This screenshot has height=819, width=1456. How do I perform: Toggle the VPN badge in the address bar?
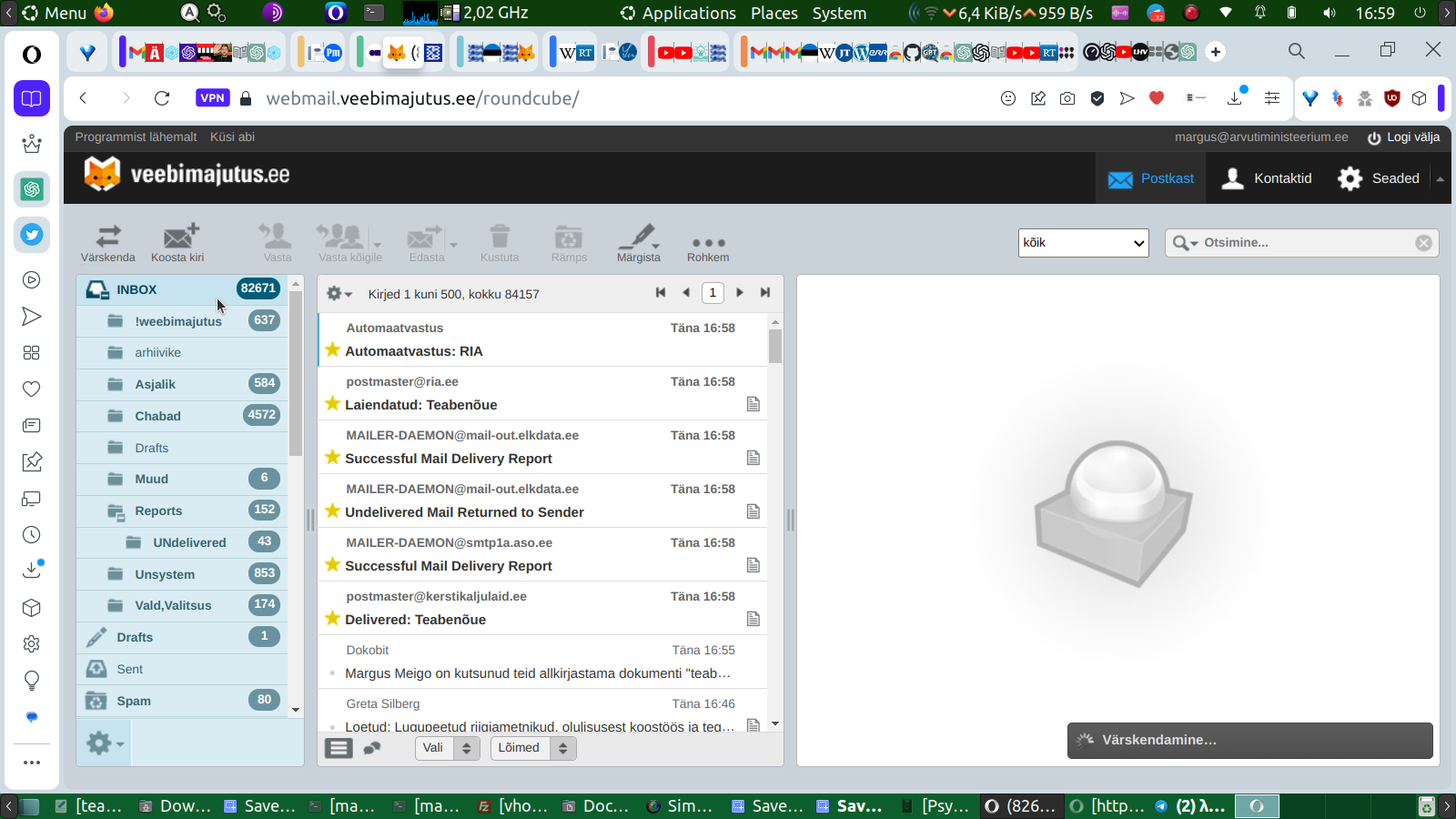click(212, 98)
